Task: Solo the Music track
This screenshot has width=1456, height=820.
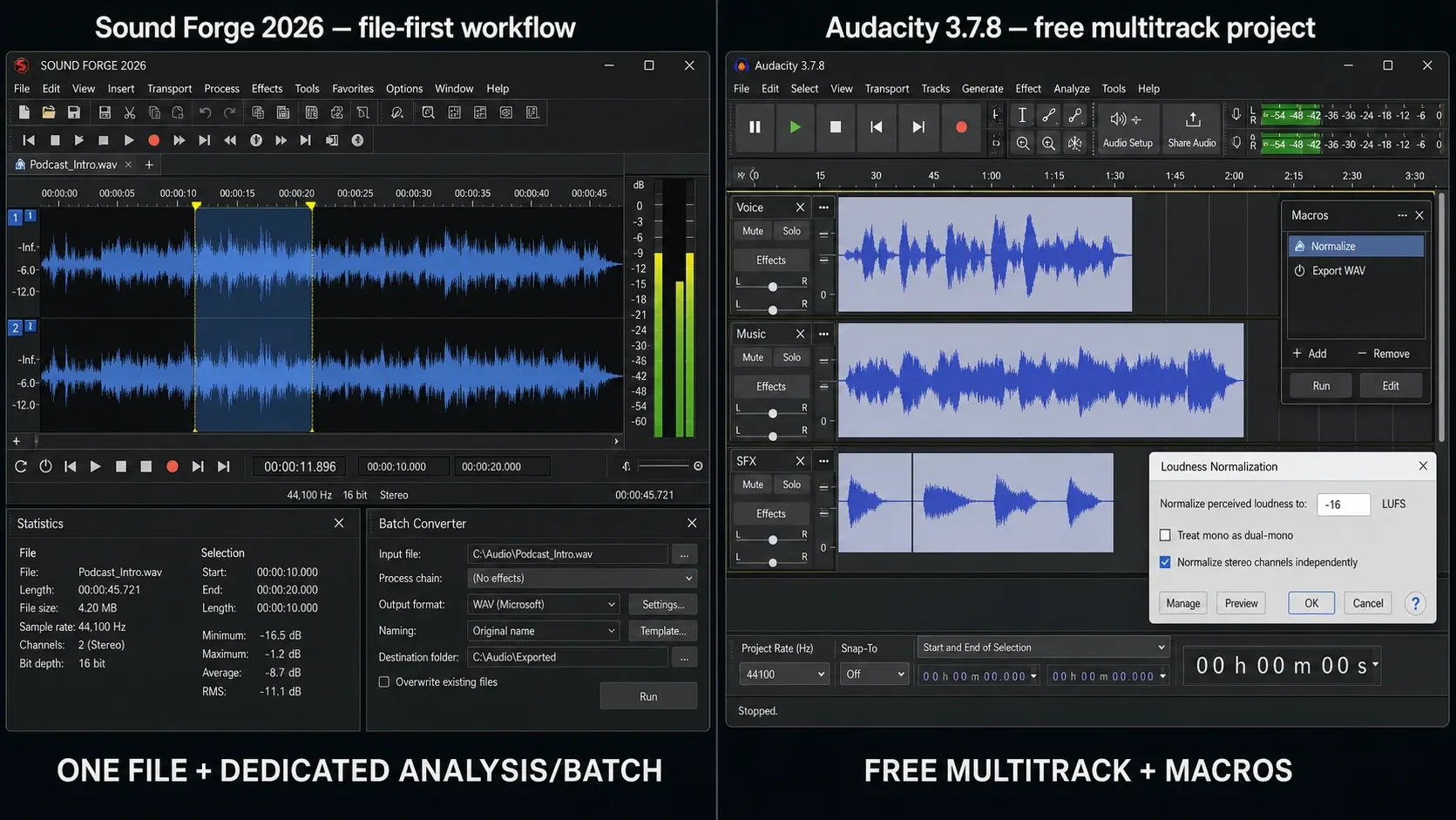Action: click(791, 357)
